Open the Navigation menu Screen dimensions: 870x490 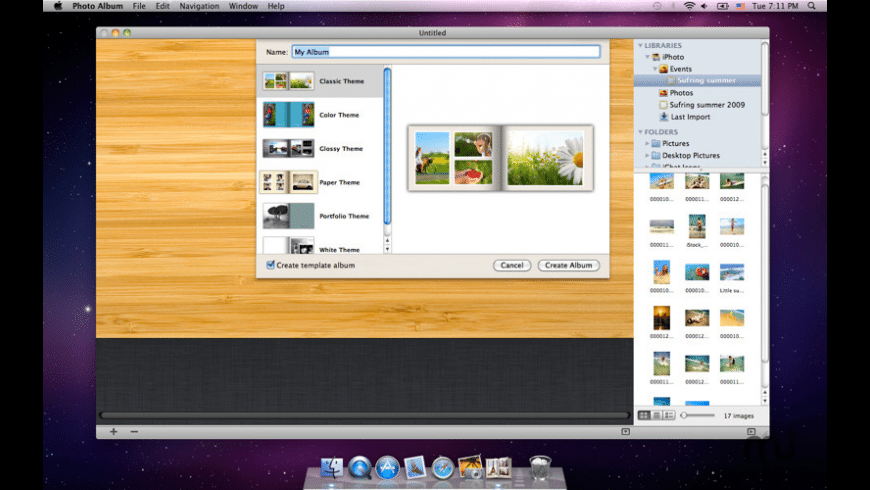point(199,6)
